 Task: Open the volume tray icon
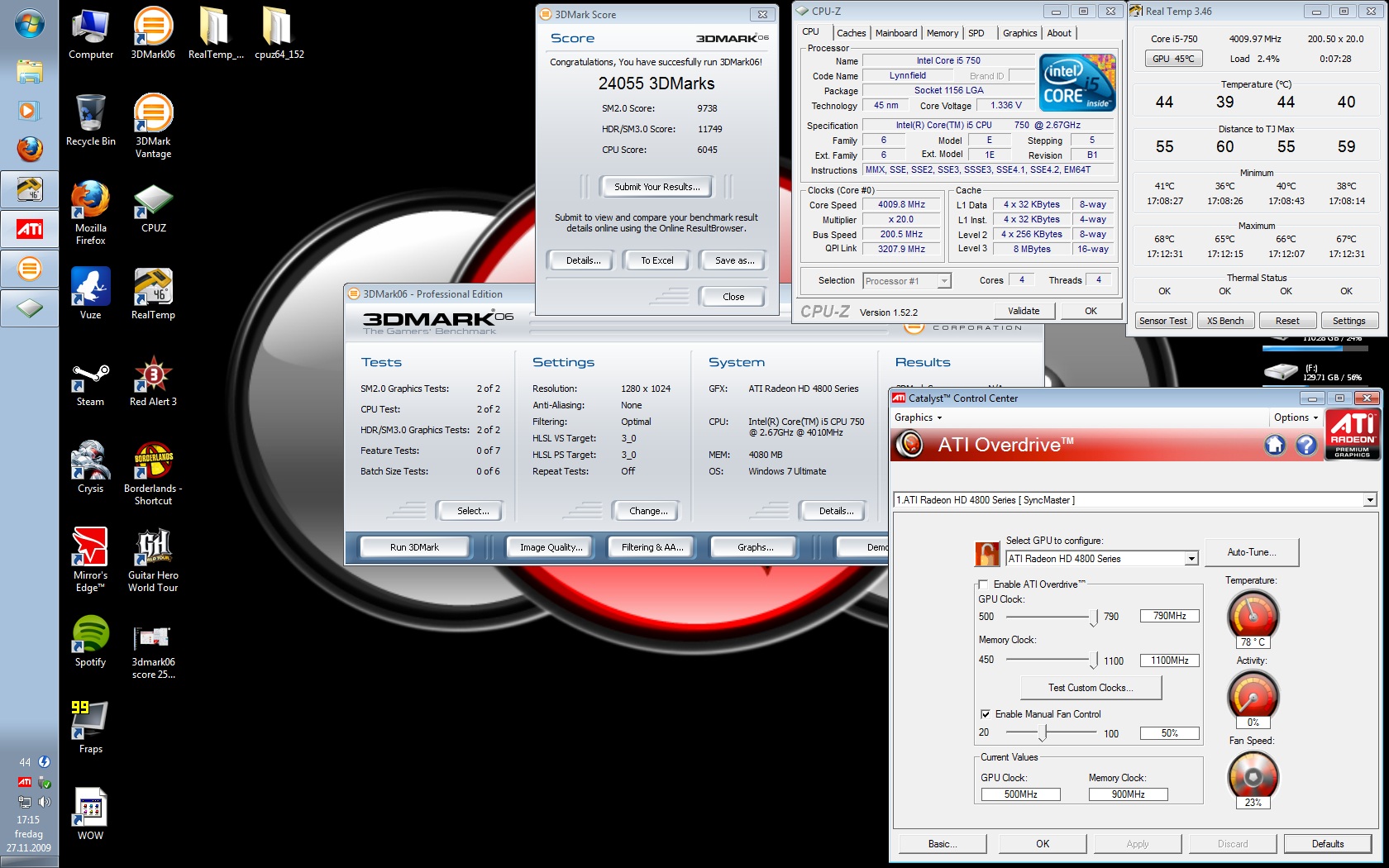point(44,802)
